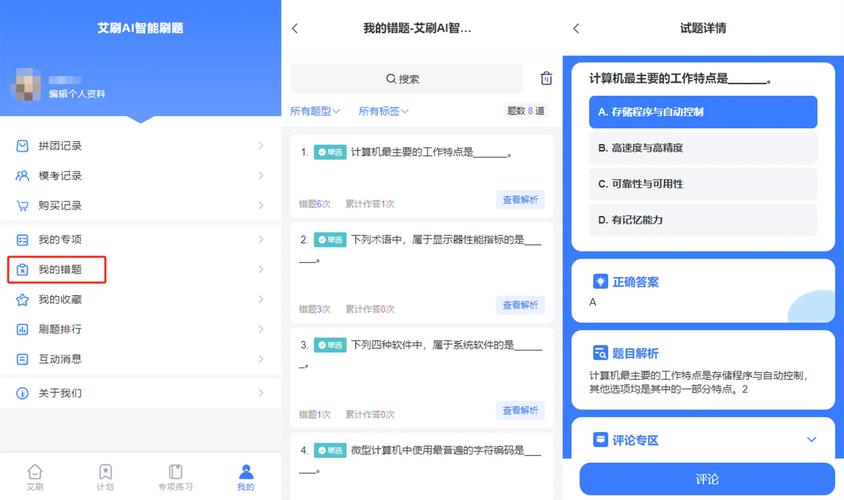Open 刷题排行 chart icon
This screenshot has width=844, height=500.
pos(22,329)
